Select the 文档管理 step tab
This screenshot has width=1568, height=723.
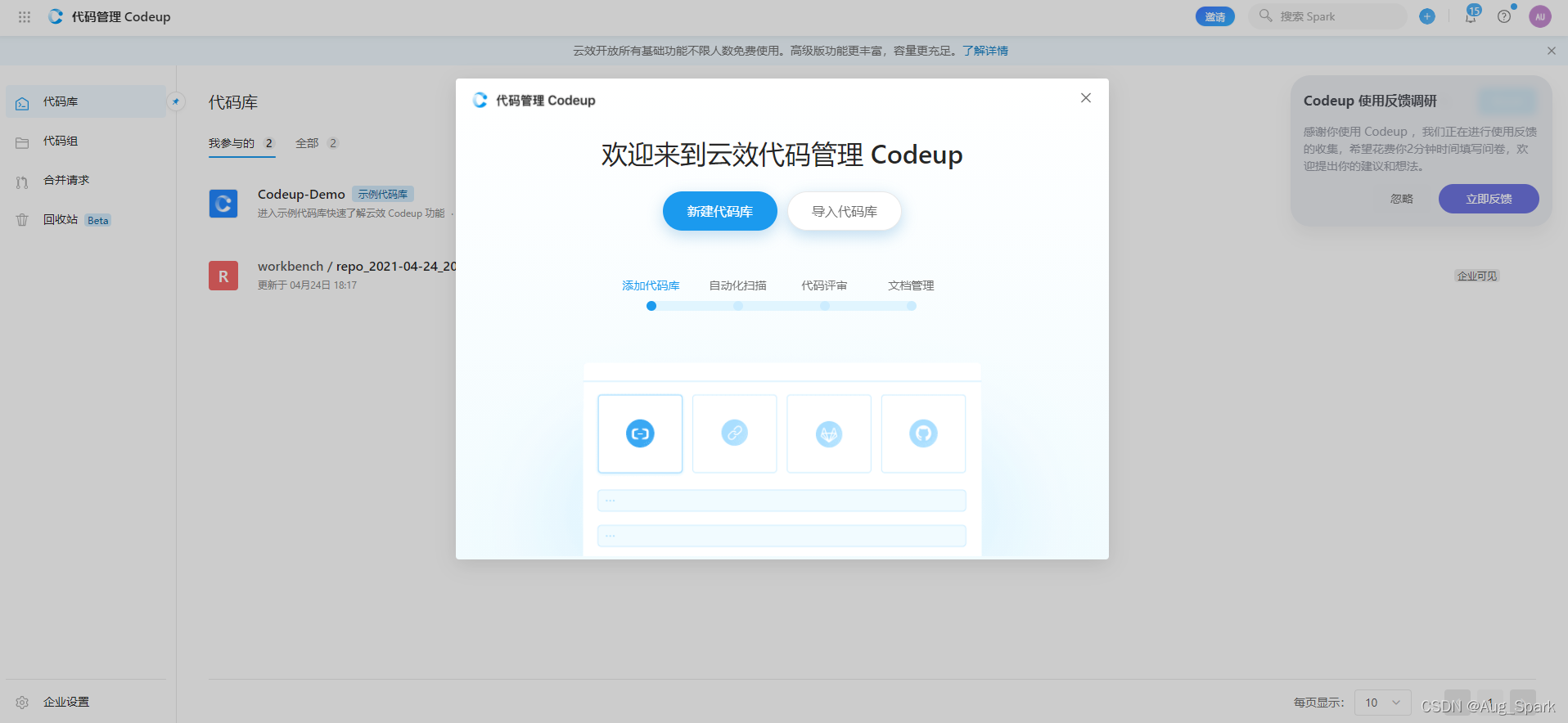(x=911, y=285)
